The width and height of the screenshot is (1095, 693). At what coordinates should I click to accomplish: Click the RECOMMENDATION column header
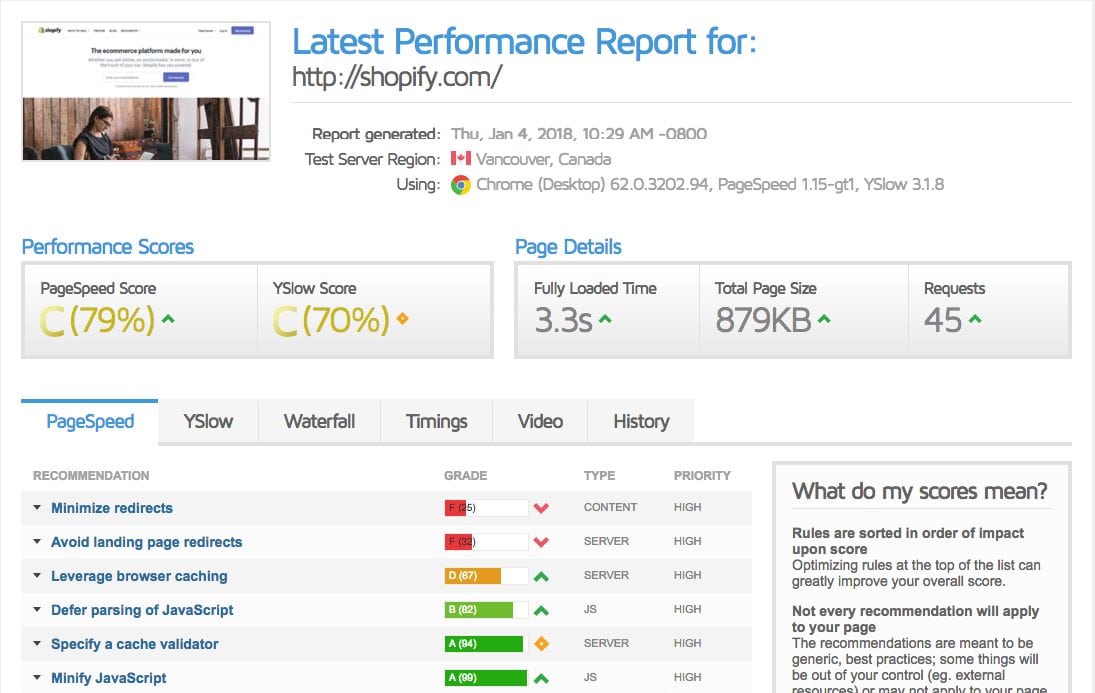tap(91, 476)
